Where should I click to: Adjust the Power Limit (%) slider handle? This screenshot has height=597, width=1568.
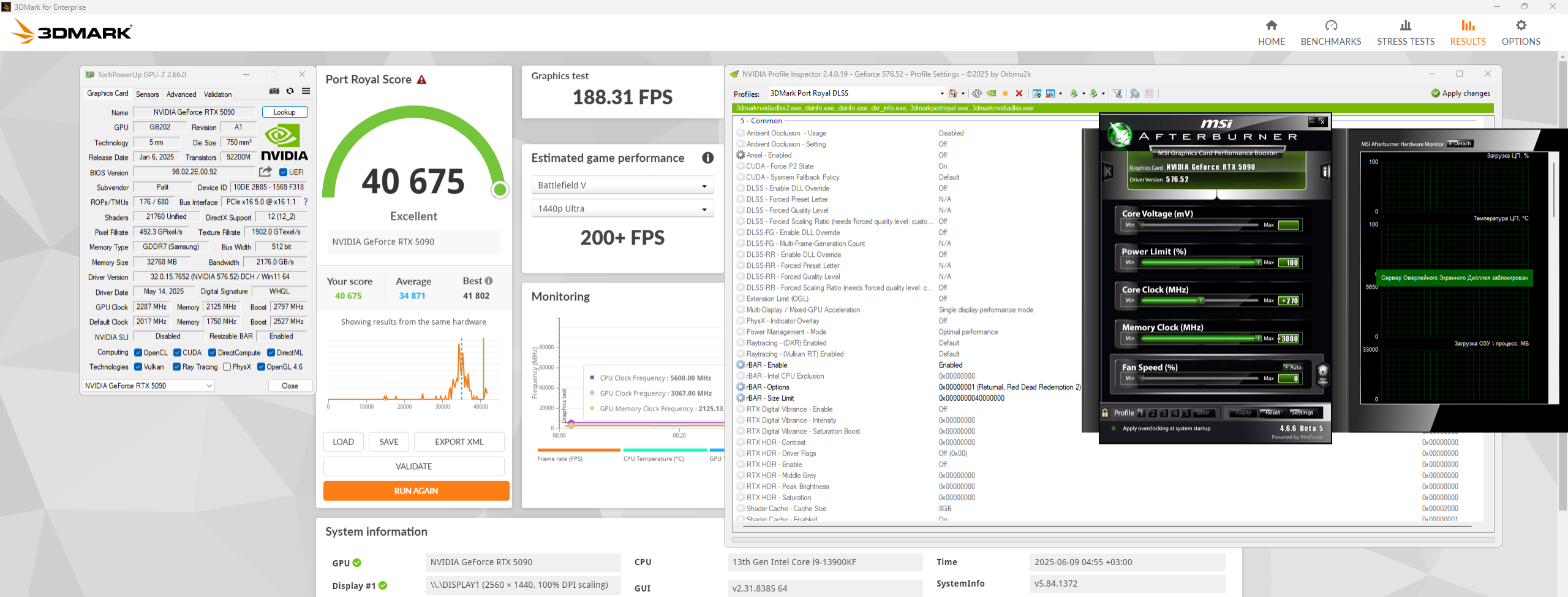1259,262
